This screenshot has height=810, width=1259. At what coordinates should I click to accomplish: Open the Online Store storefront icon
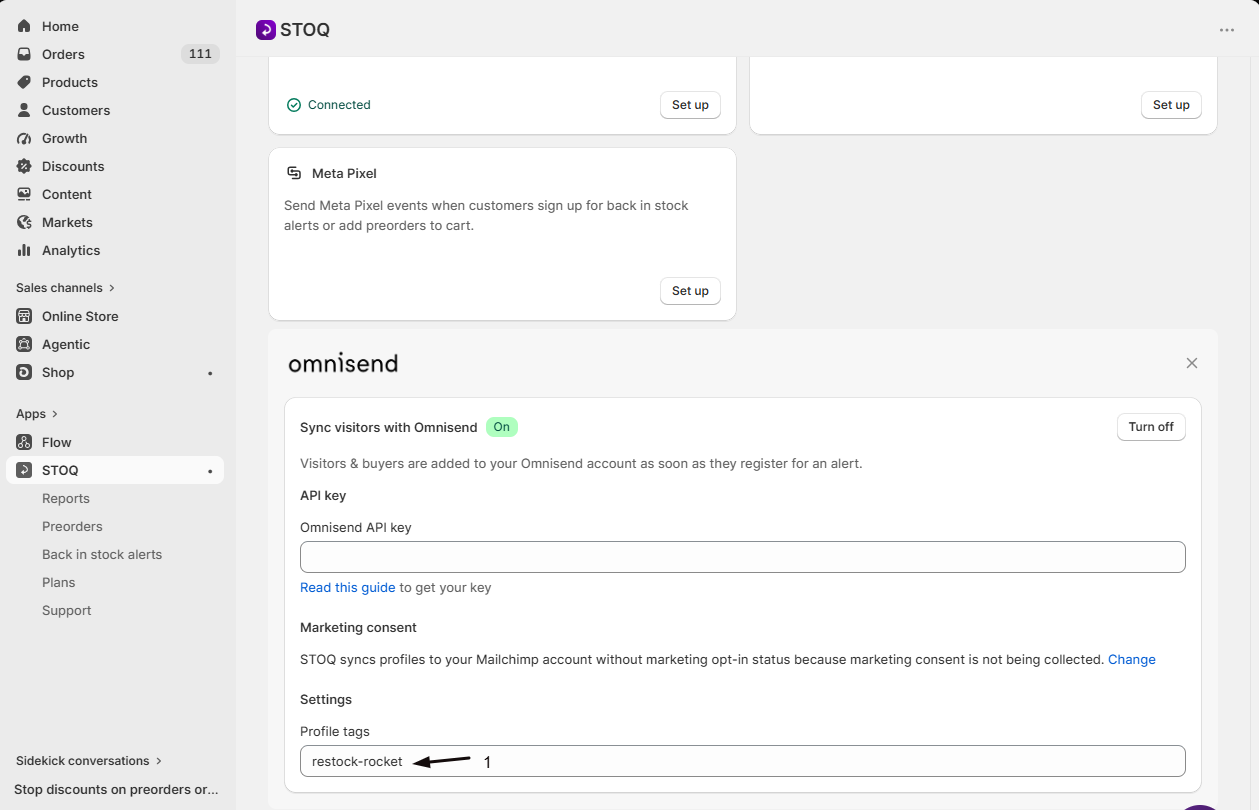tap(24, 316)
